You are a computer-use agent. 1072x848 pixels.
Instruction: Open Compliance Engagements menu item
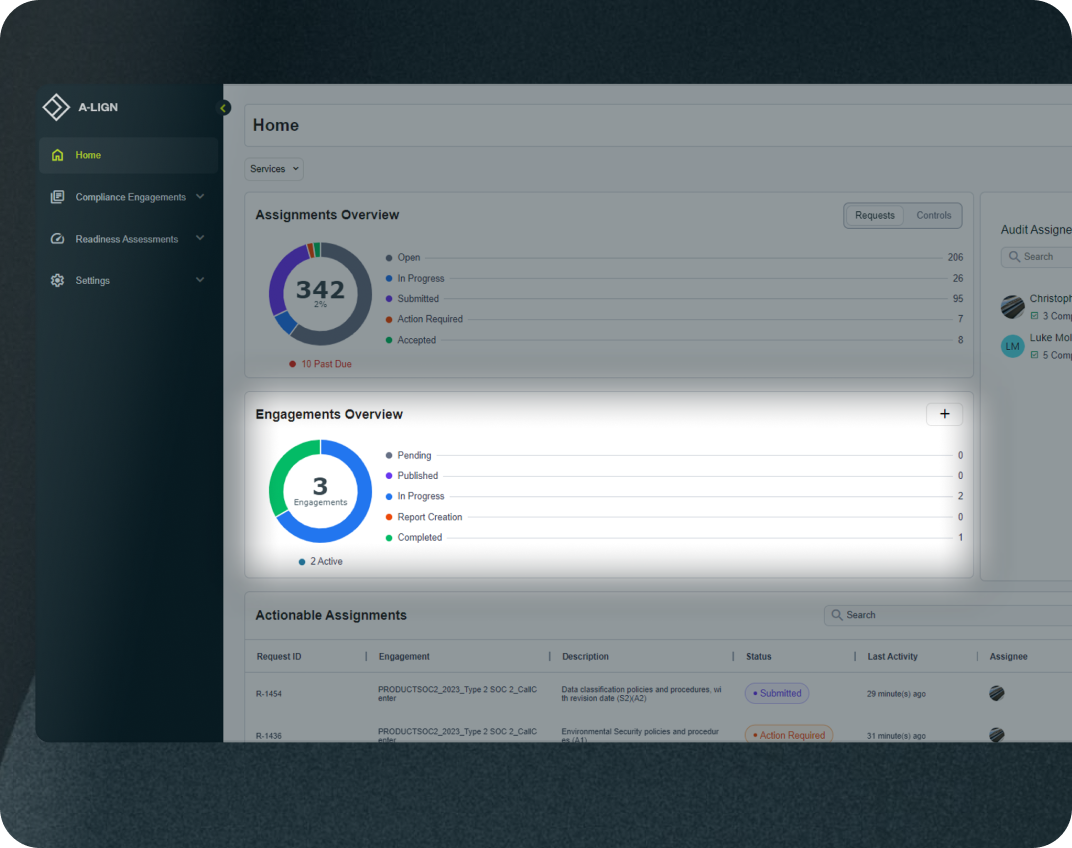click(129, 197)
